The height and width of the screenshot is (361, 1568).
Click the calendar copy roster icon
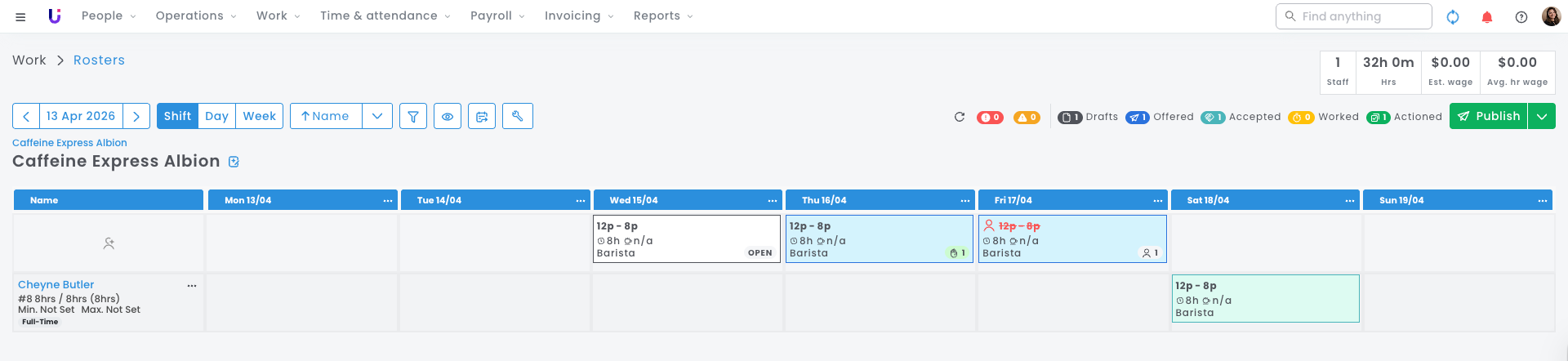coord(482,116)
